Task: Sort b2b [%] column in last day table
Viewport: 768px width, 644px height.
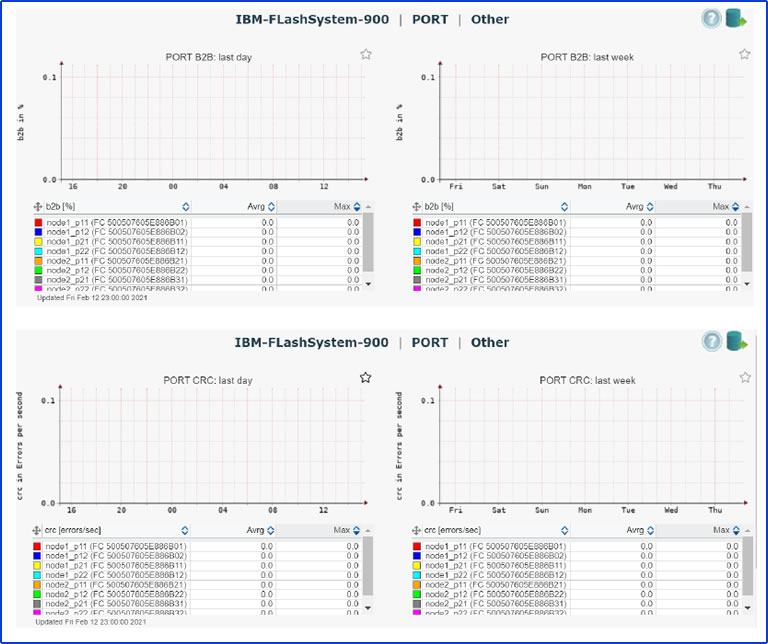Action: pos(185,207)
